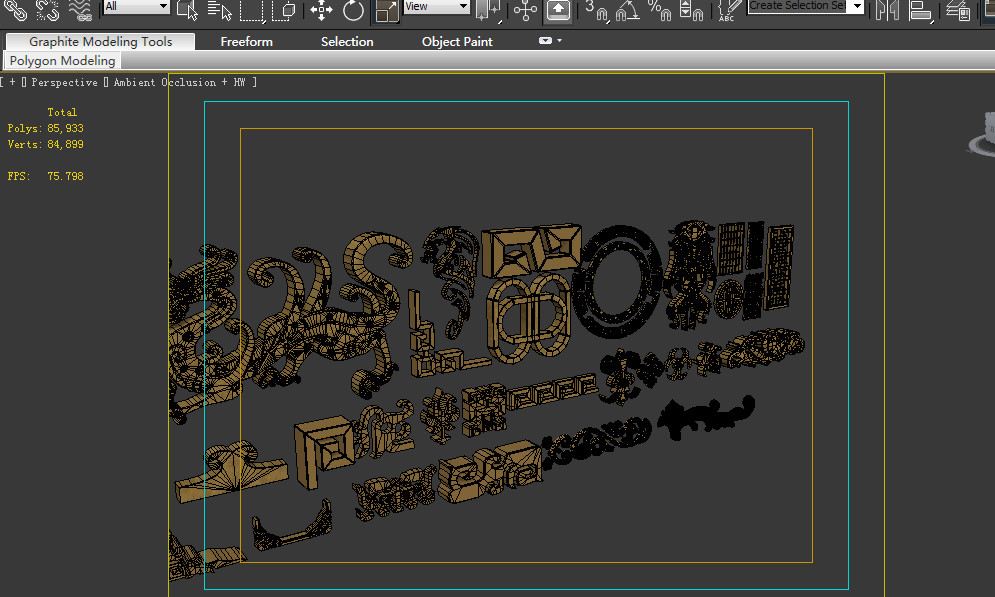The image size is (995, 597).
Task: Switch to the Freeform tab
Action: [x=246, y=42]
